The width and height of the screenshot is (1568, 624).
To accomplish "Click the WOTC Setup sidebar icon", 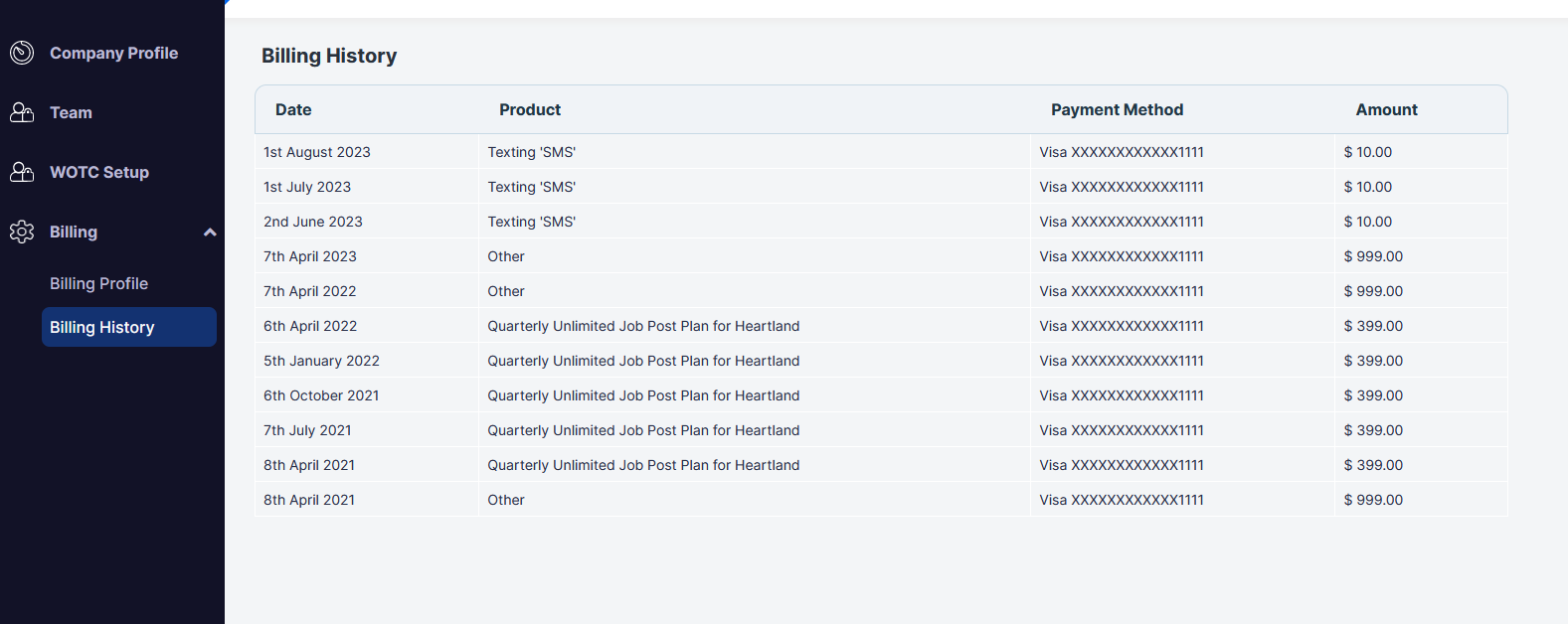I will [x=22, y=172].
